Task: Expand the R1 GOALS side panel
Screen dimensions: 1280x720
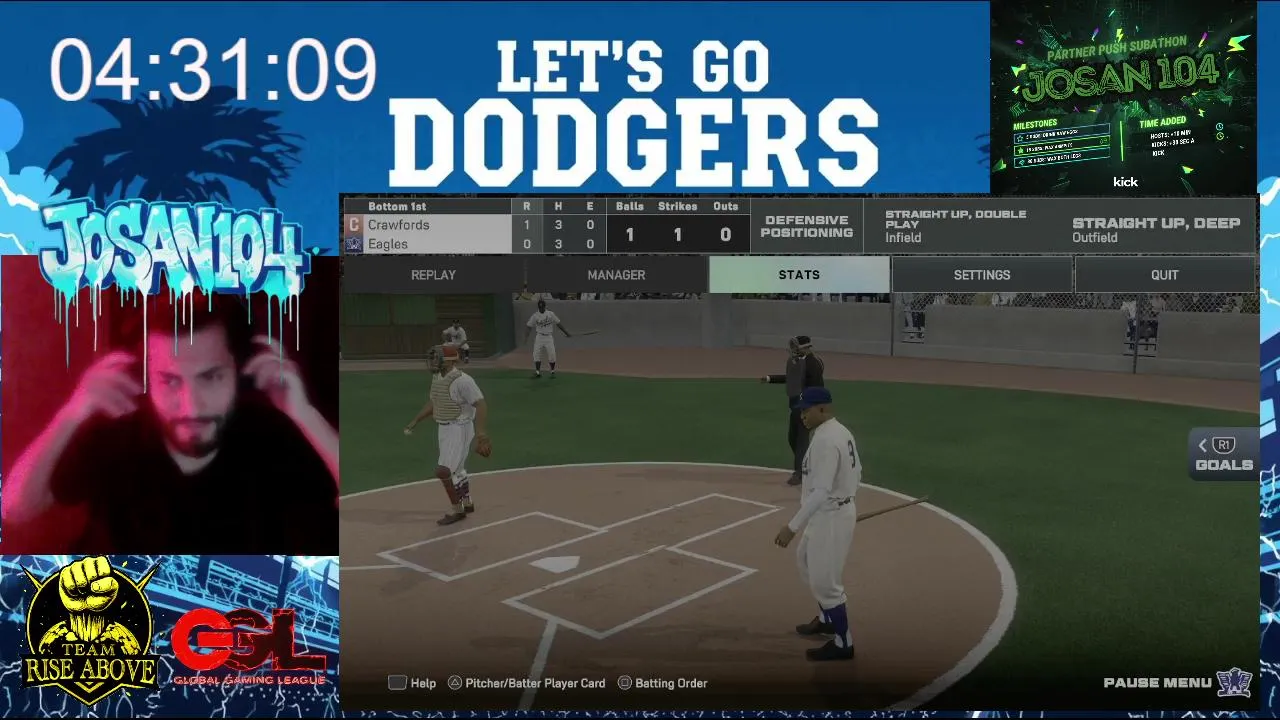Action: pyautogui.click(x=1224, y=455)
